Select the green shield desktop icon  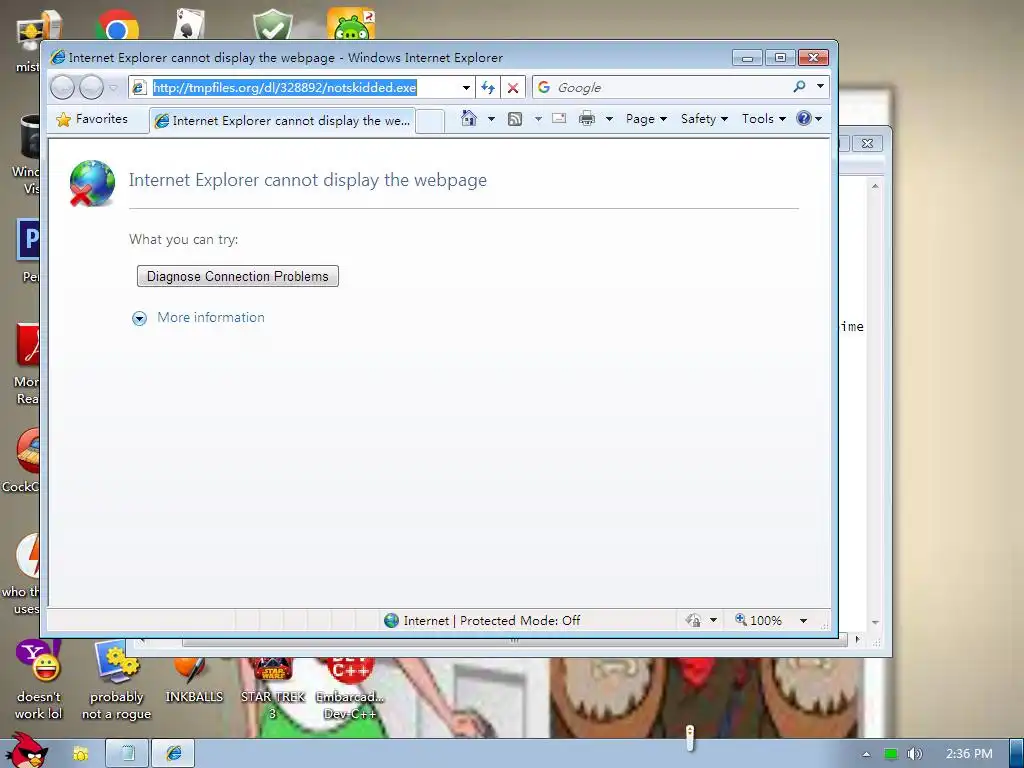coord(273,25)
